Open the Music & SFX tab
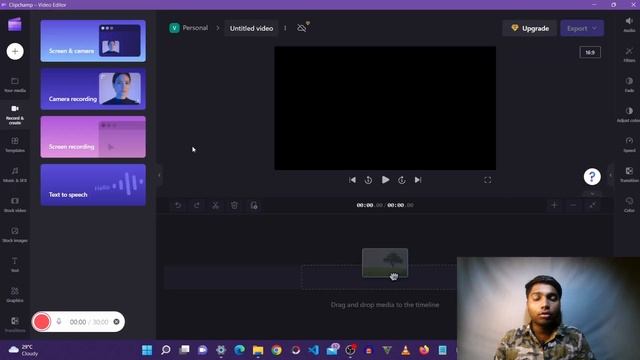The width and height of the screenshot is (640, 360). point(15,175)
